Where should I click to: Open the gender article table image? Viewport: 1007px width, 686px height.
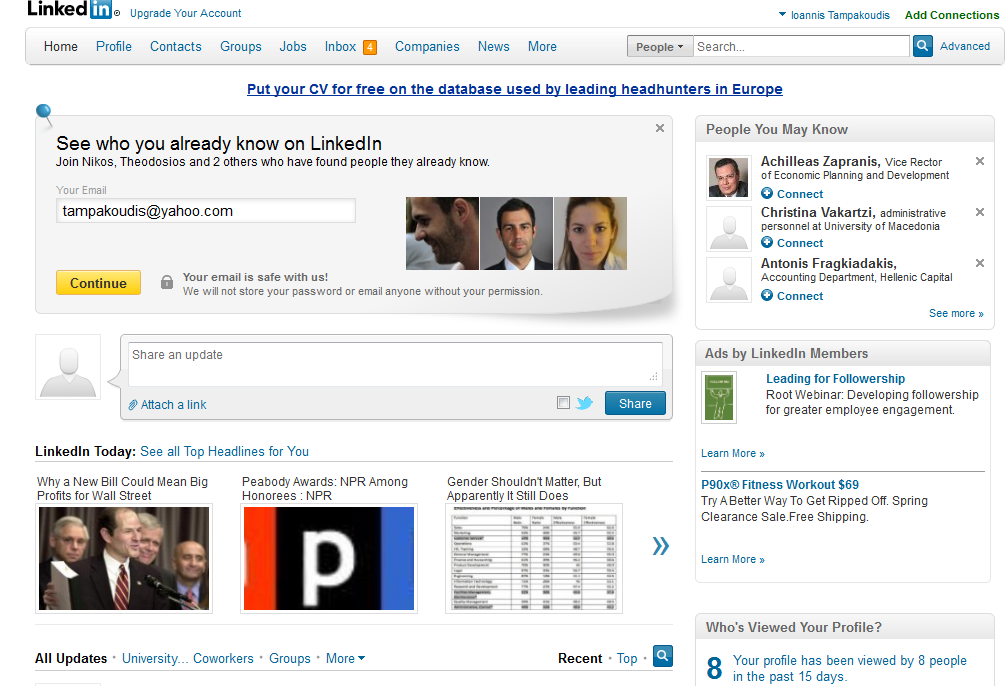pos(534,558)
